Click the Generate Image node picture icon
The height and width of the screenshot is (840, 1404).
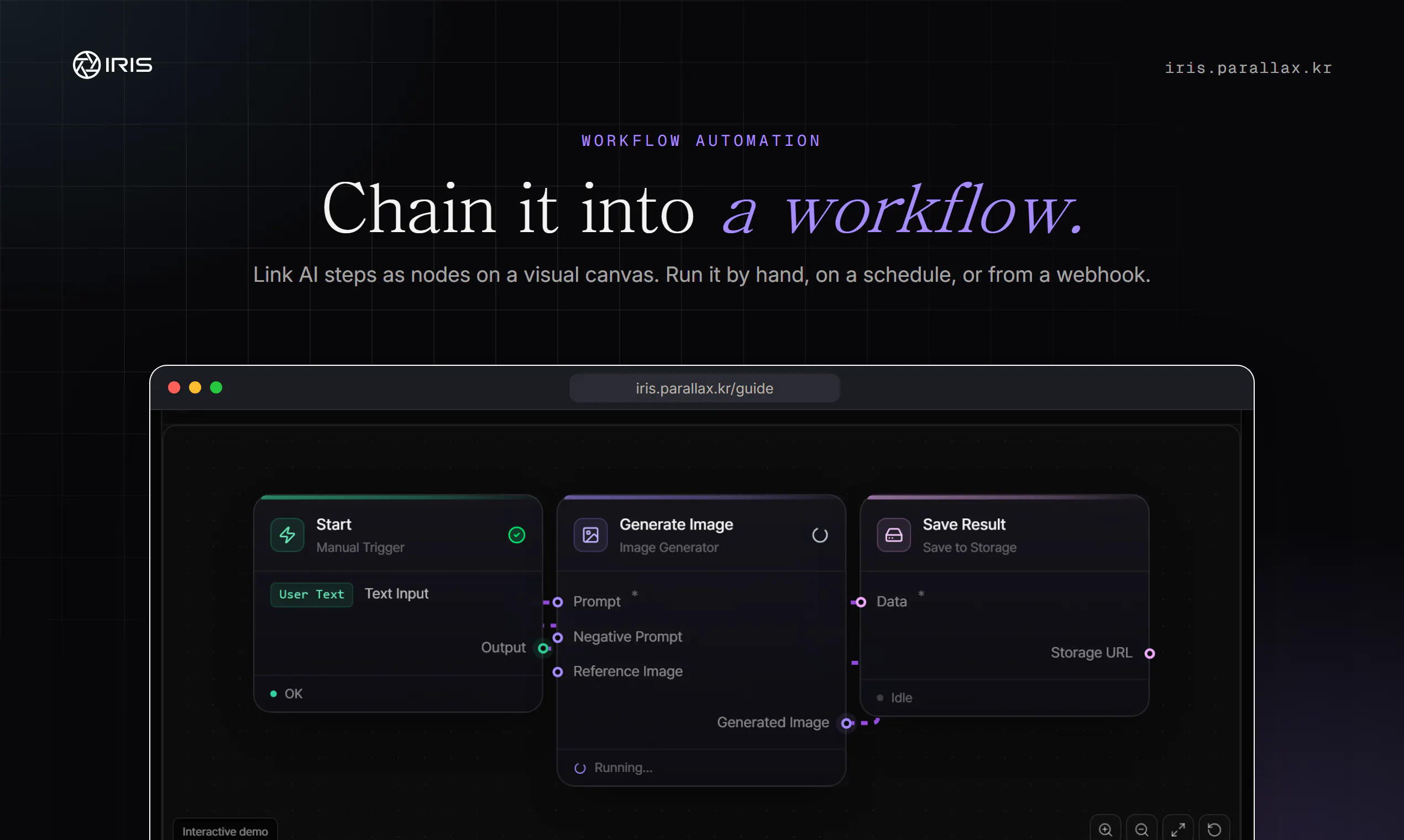[590, 535]
